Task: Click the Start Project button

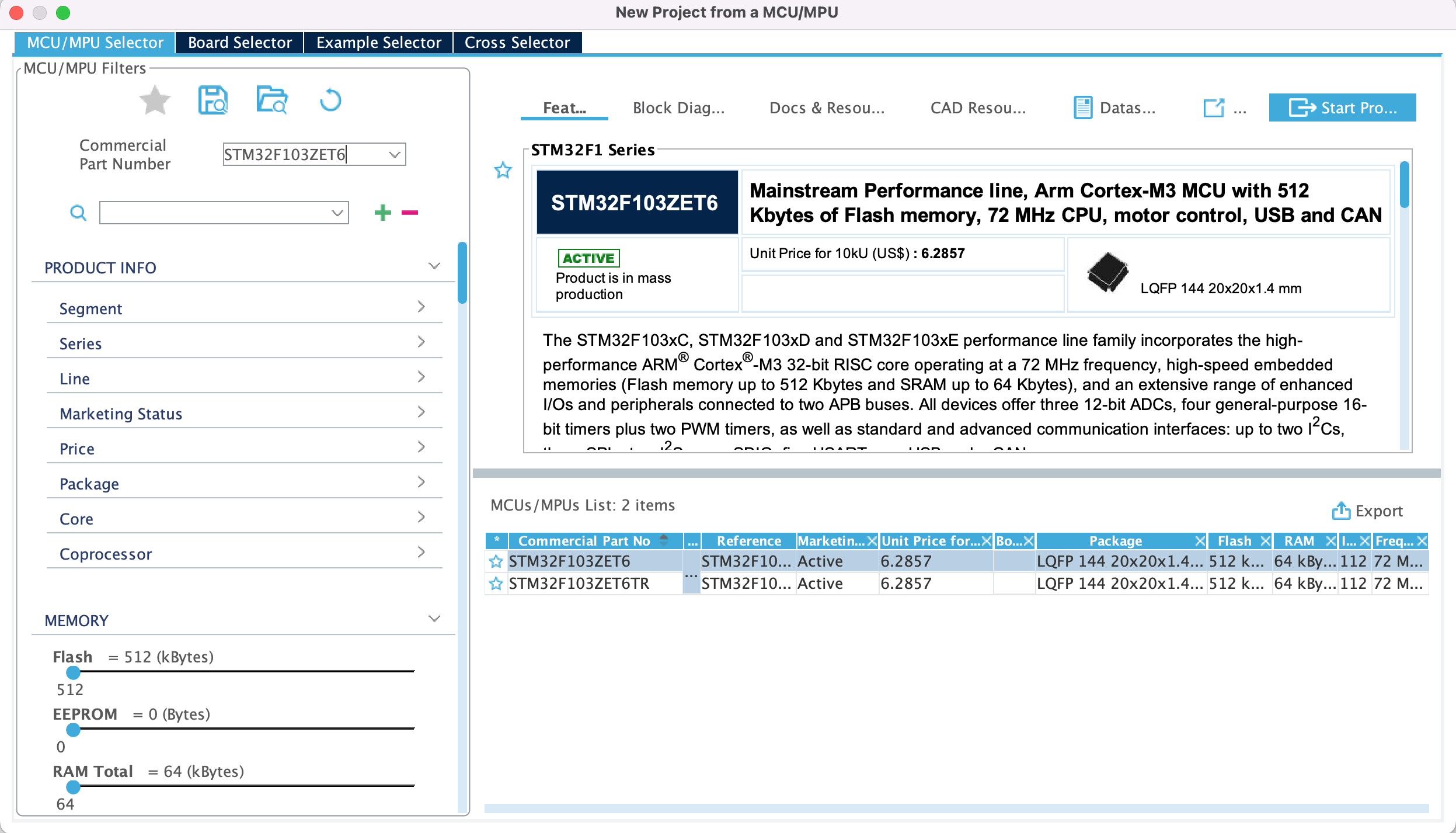Action: (x=1342, y=108)
